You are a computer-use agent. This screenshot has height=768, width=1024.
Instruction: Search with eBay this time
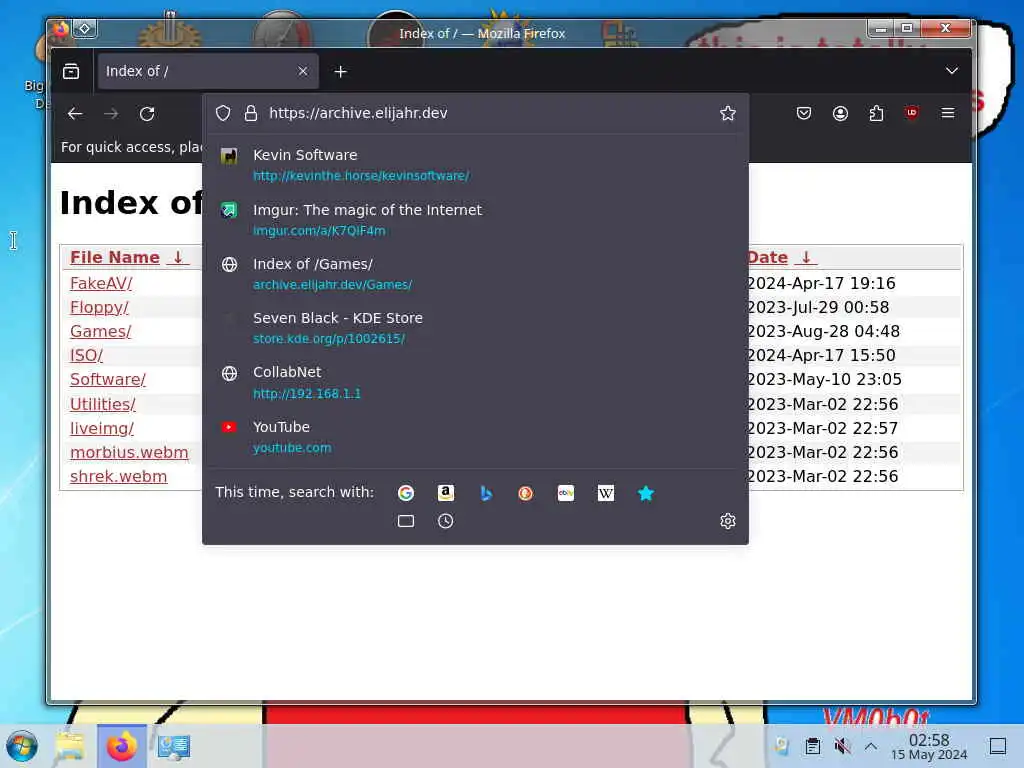point(566,493)
